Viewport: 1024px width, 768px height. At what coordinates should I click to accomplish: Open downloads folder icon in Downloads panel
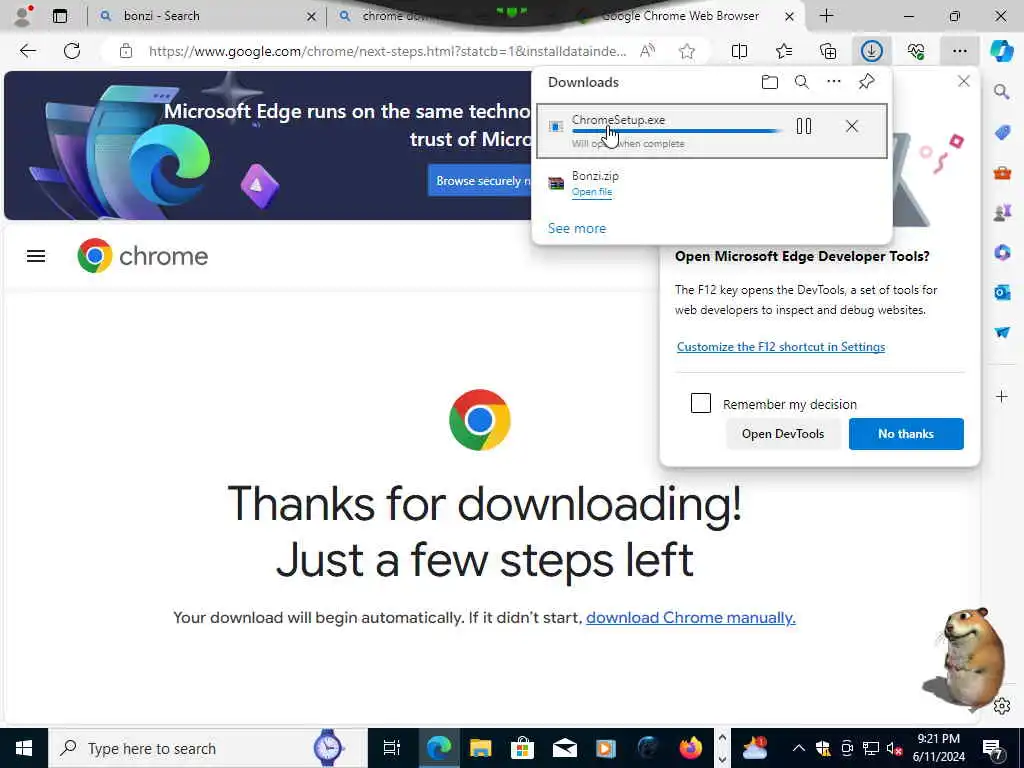coord(770,82)
